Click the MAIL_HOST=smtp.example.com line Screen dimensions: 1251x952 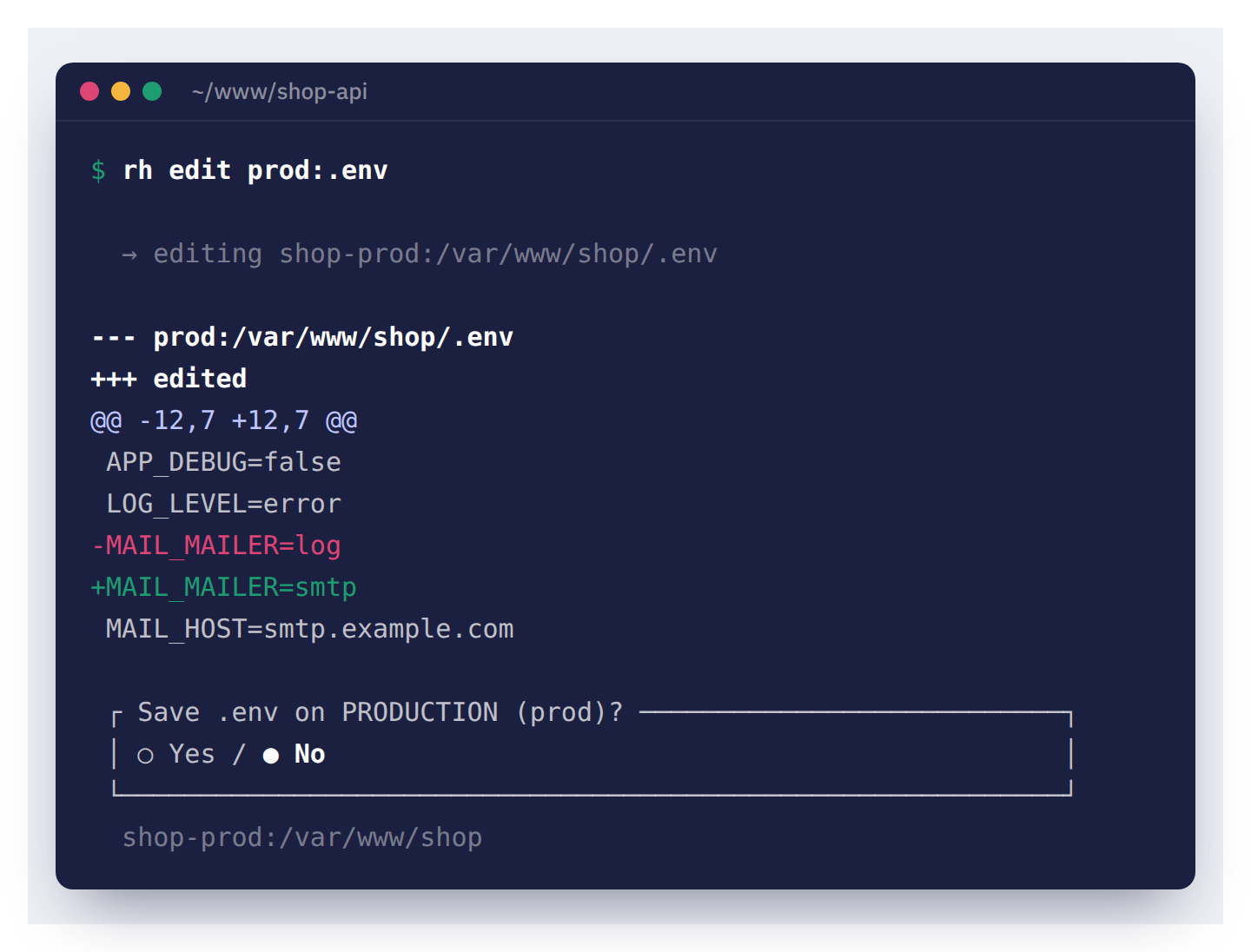coord(310,629)
